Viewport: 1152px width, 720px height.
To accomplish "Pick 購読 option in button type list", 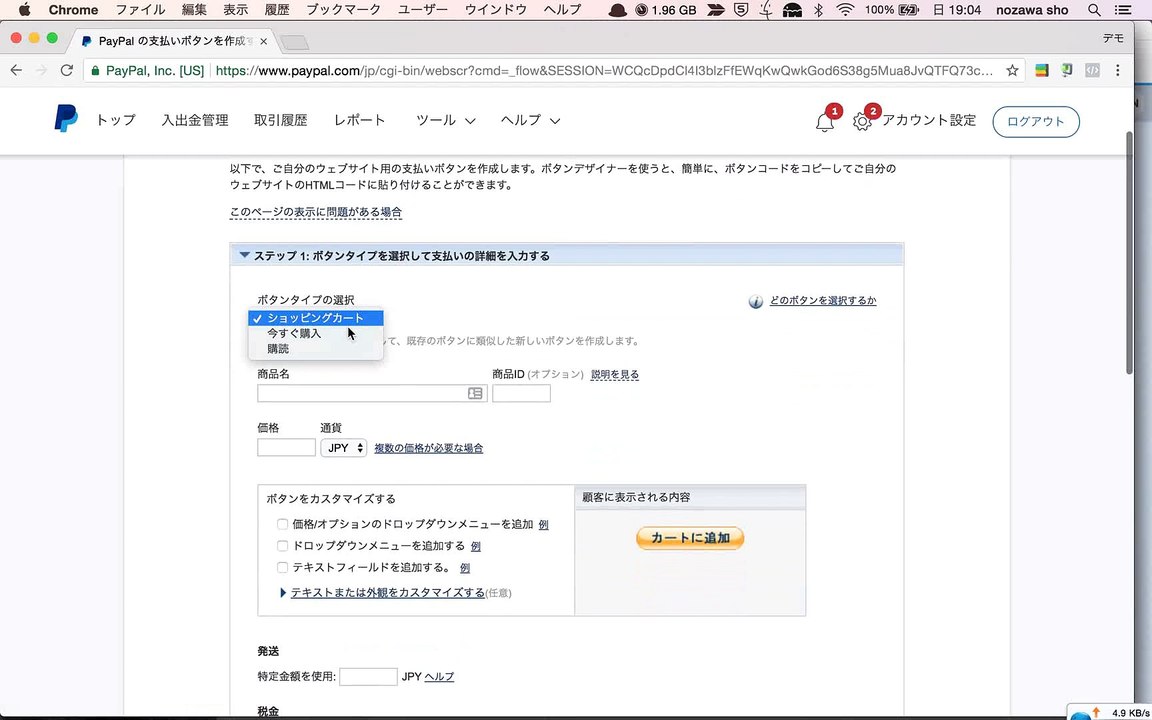I will click(x=316, y=348).
